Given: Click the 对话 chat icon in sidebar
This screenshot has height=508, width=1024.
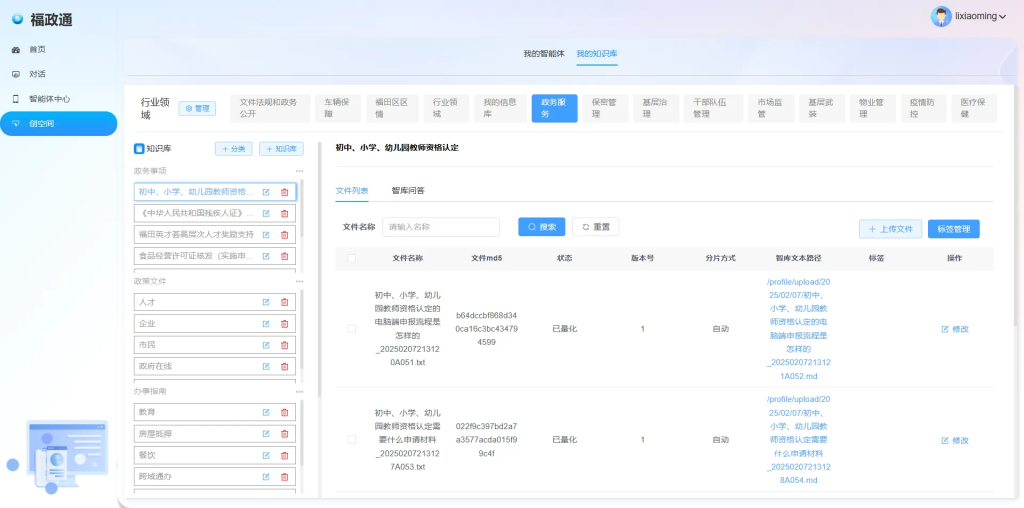Looking at the screenshot, I should click(x=16, y=74).
